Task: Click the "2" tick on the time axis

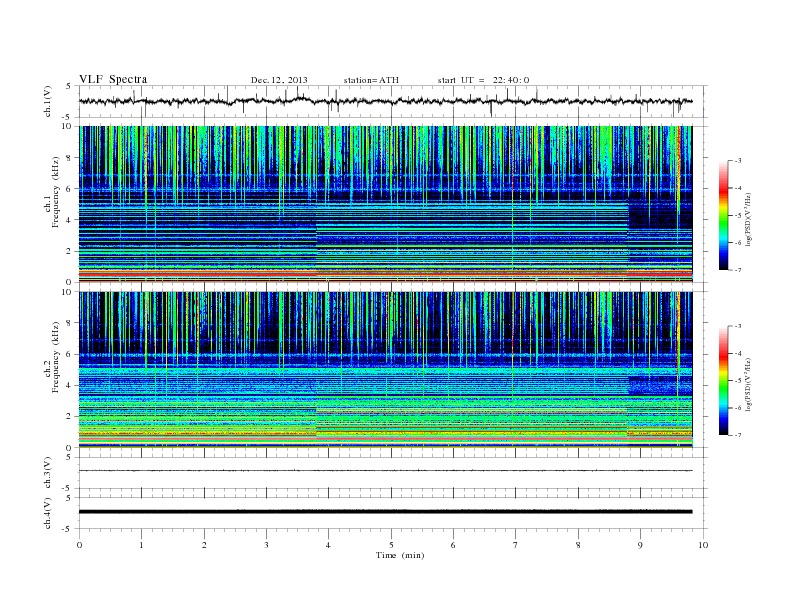Action: (x=204, y=545)
